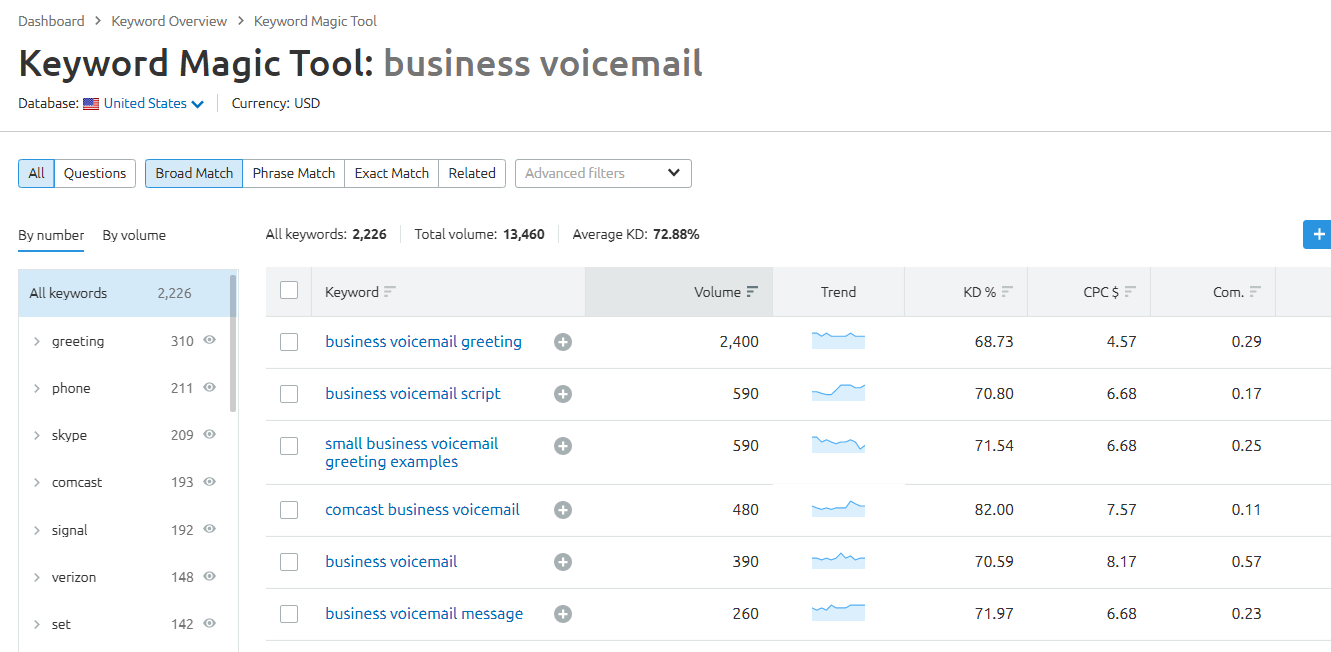Click the blue plus button at right edge
This screenshot has height=652, width=1331.
coord(1318,234)
